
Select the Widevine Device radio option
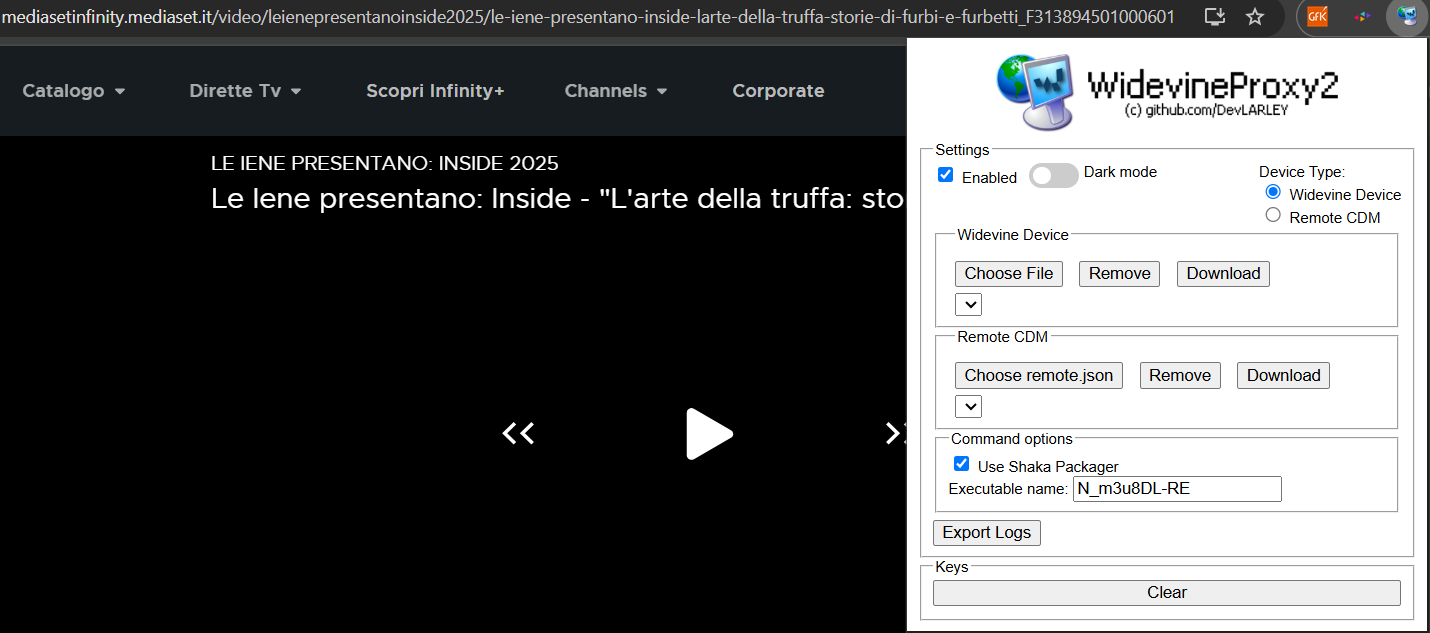[1273, 192]
